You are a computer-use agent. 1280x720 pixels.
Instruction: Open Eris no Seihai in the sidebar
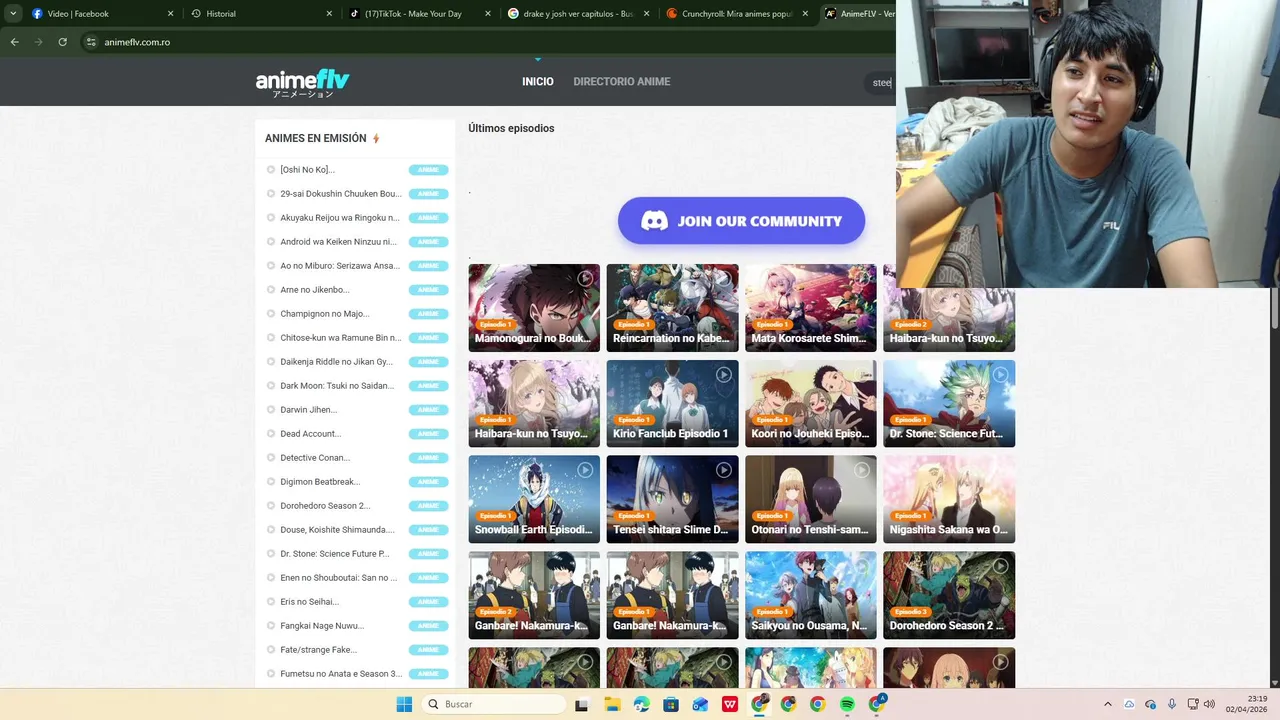click(x=310, y=602)
